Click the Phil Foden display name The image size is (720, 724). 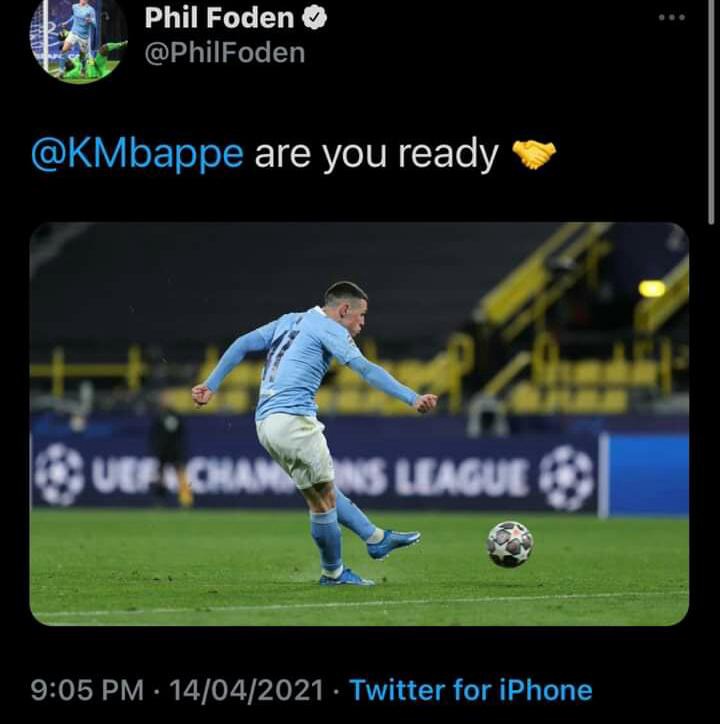(219, 18)
